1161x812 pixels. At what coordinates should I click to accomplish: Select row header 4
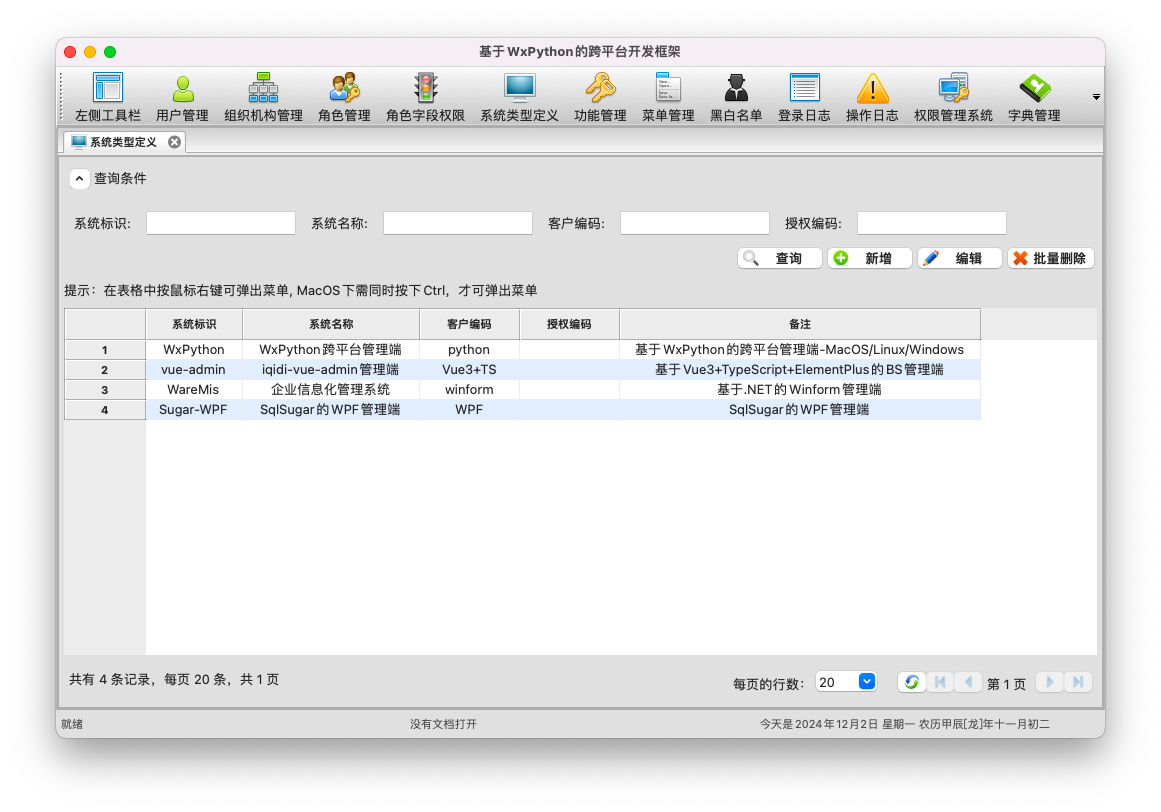pos(105,409)
